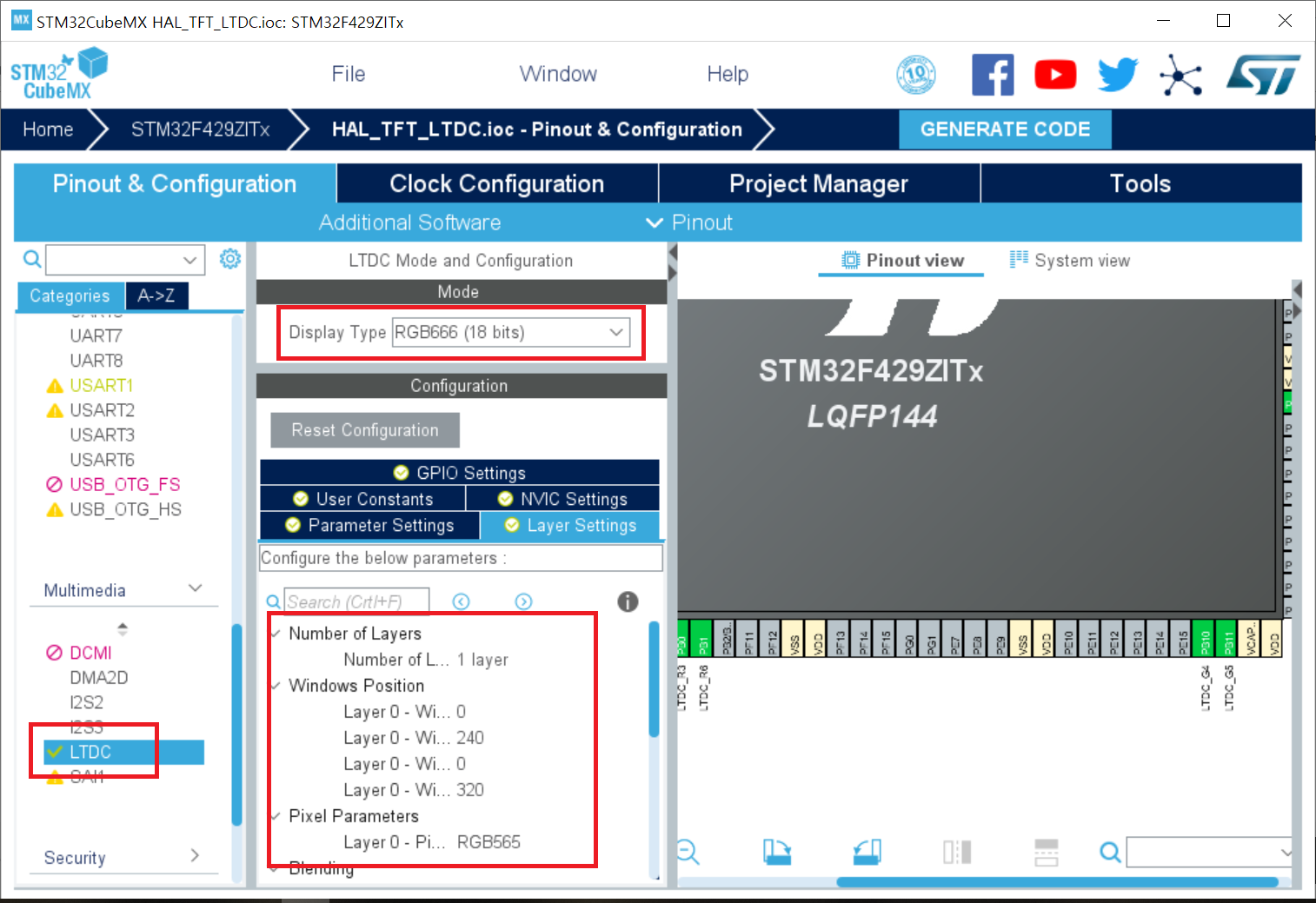Click the ST community network icon

tap(1180, 75)
